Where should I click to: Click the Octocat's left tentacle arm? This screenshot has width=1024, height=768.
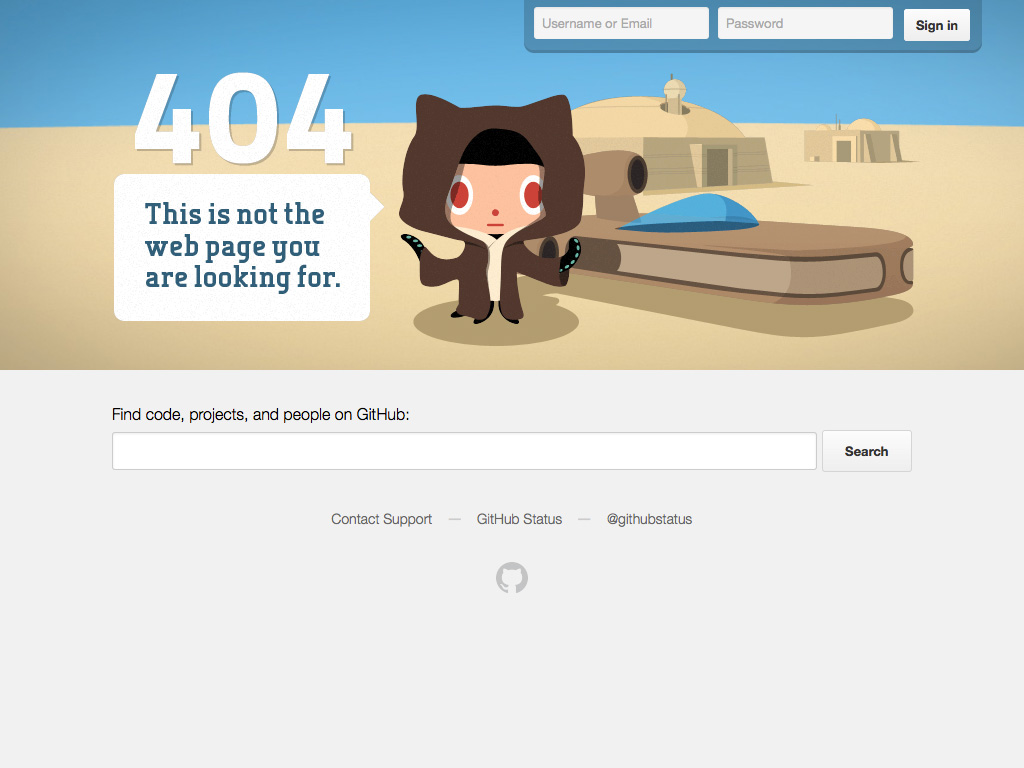point(412,243)
